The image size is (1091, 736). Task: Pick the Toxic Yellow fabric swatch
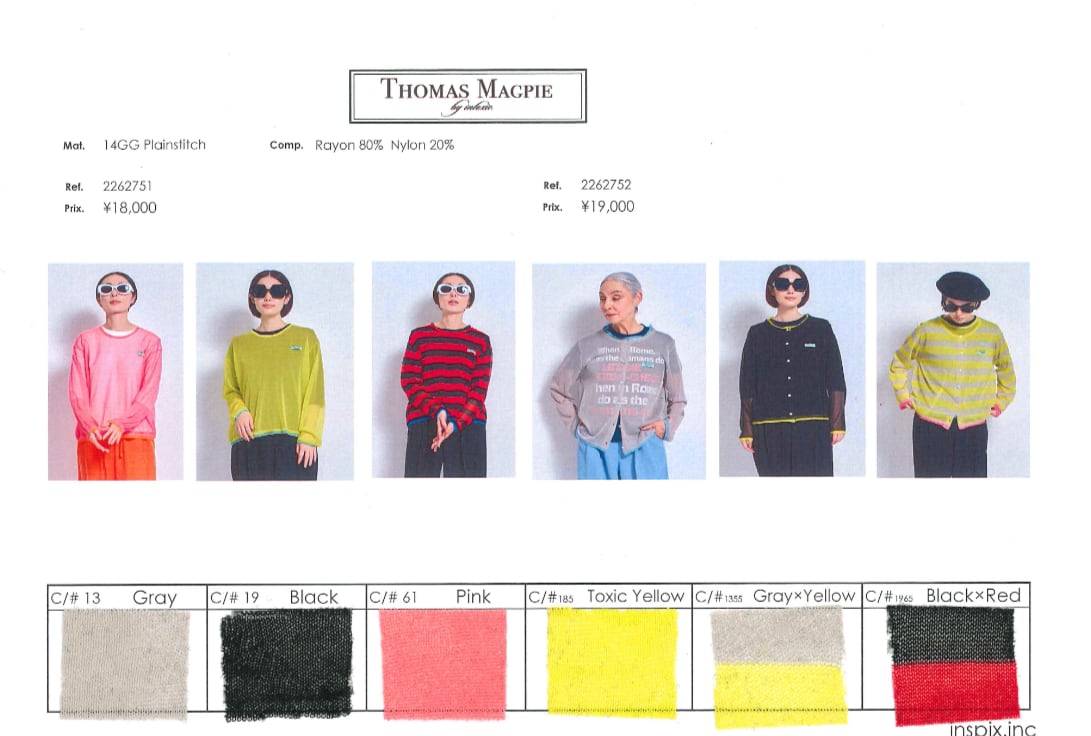(611, 662)
